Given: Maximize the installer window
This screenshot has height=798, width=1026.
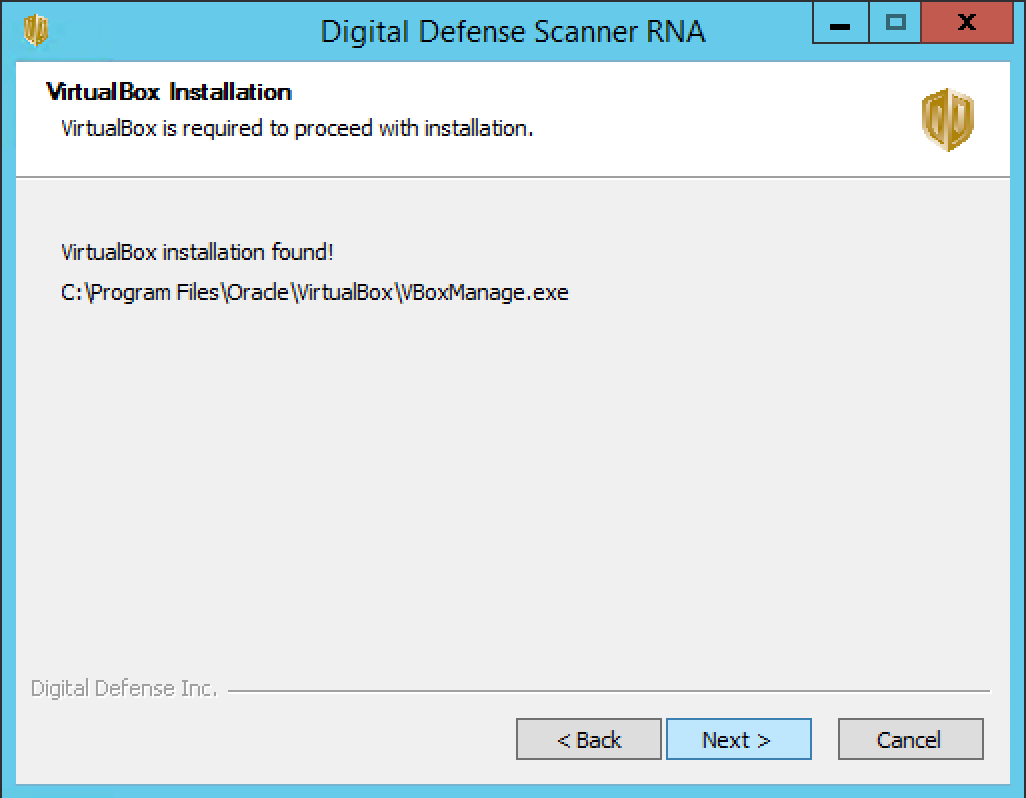Looking at the screenshot, I should click(x=895, y=22).
